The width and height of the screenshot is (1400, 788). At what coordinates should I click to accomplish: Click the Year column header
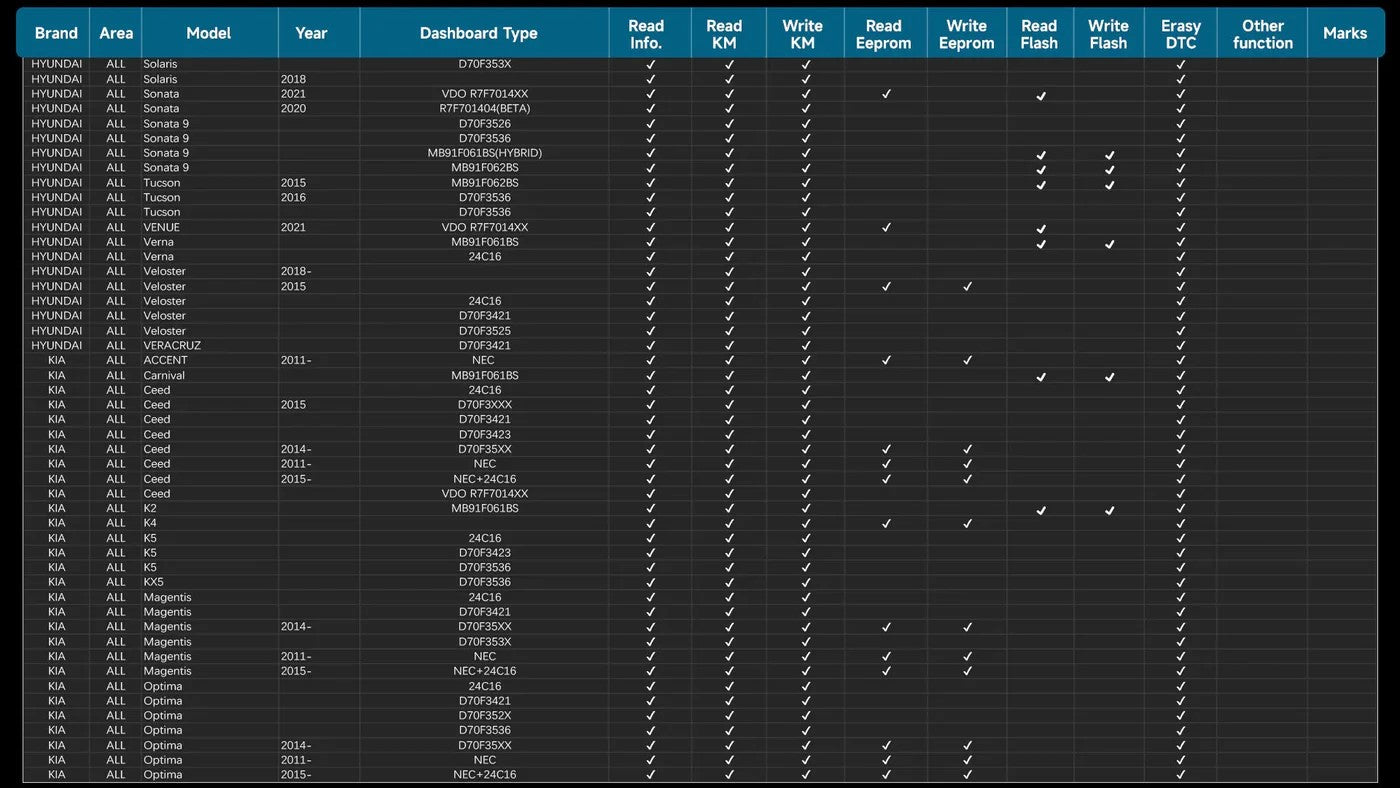coord(311,33)
